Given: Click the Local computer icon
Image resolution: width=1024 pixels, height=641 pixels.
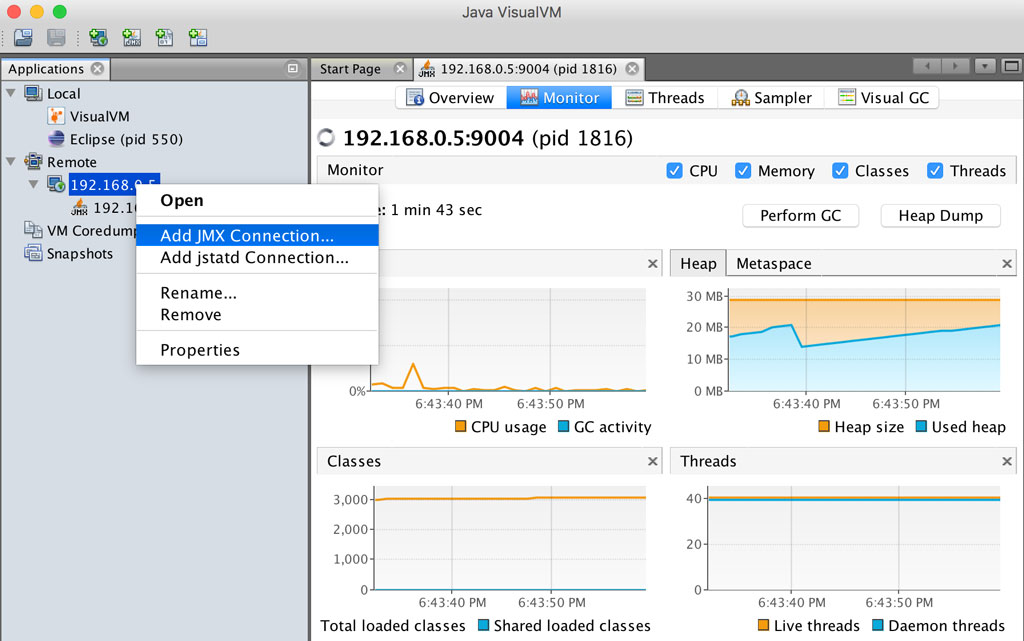Looking at the screenshot, I should click(x=33, y=93).
